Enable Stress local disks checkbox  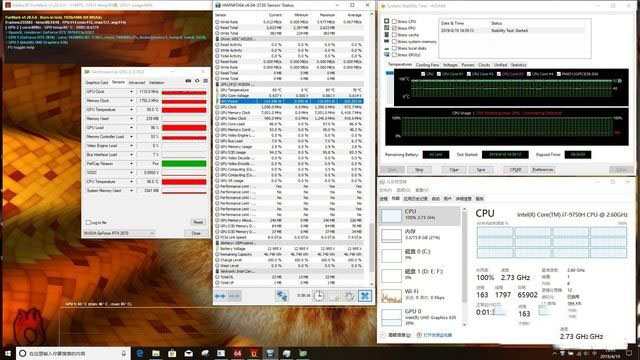[x=394, y=48]
